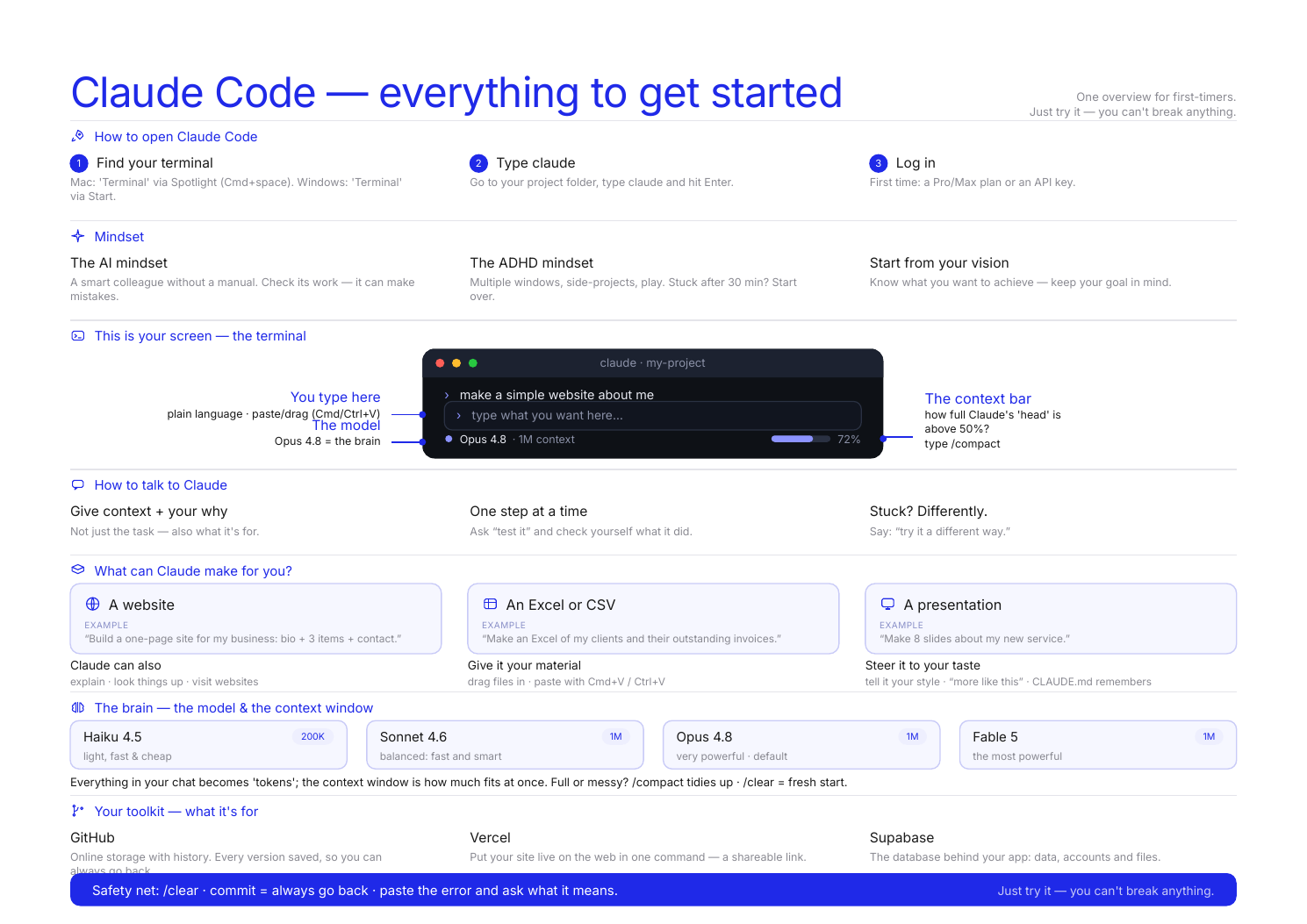
Task: Click the Safety net text in bottom banner
Action: coord(355,891)
